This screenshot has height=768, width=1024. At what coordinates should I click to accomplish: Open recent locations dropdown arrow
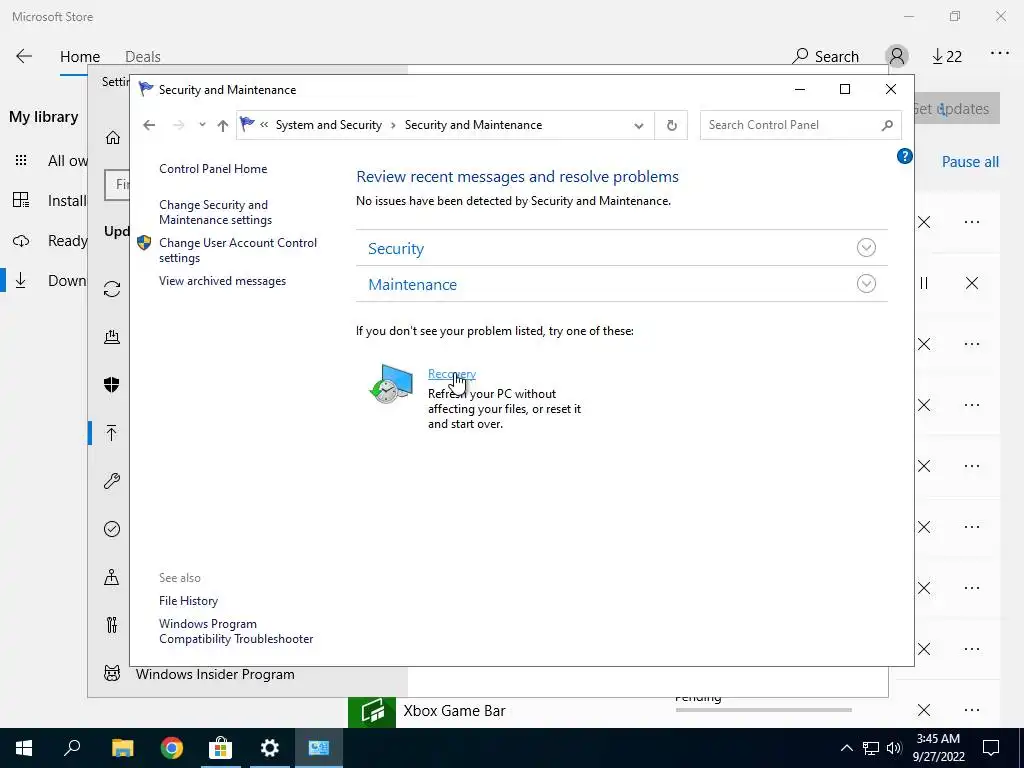click(202, 125)
